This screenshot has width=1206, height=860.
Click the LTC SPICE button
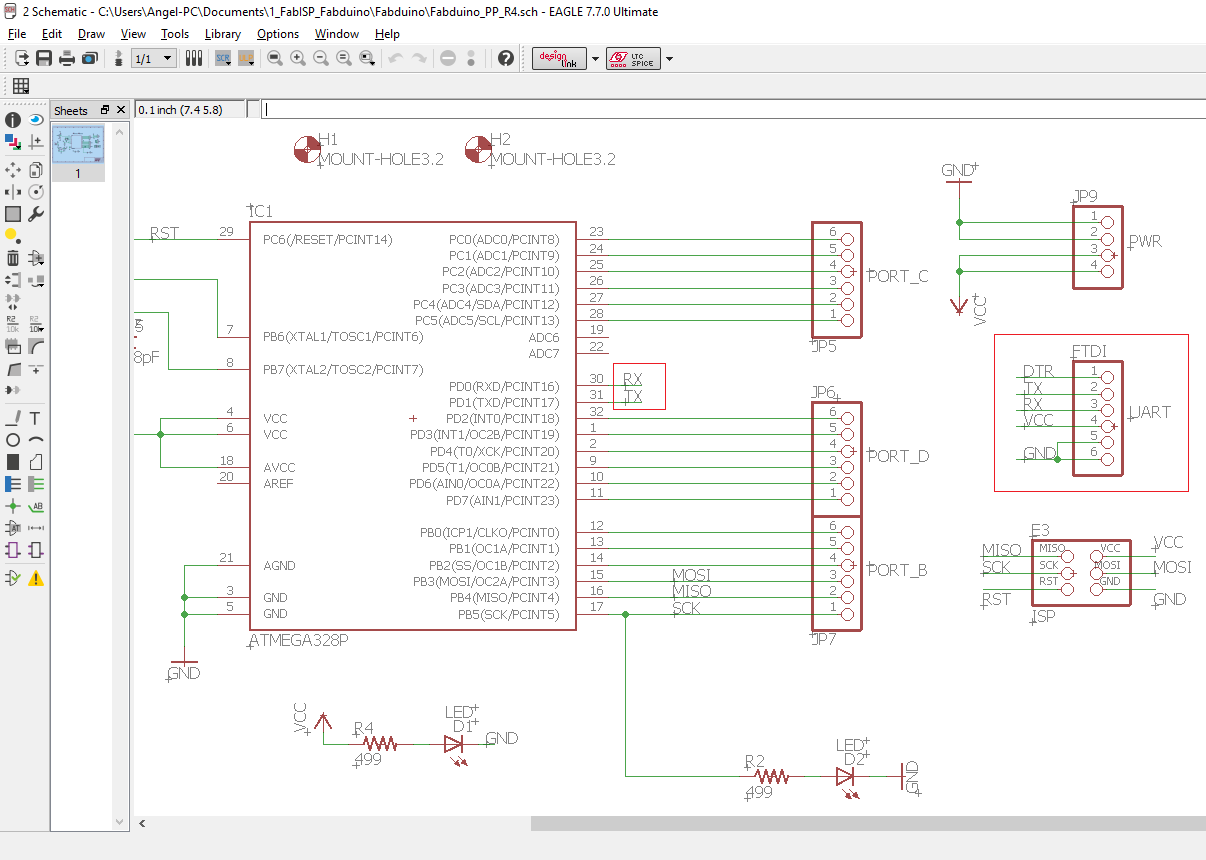[634, 59]
